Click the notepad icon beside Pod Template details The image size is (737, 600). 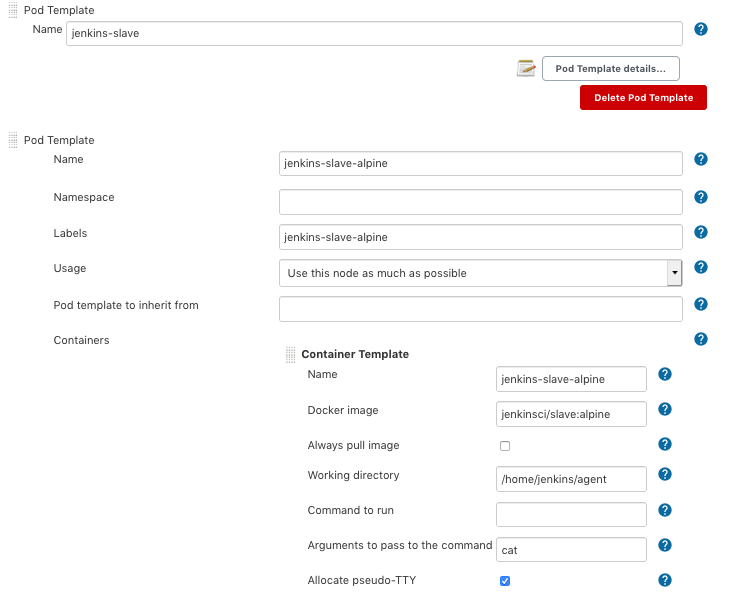click(526, 69)
